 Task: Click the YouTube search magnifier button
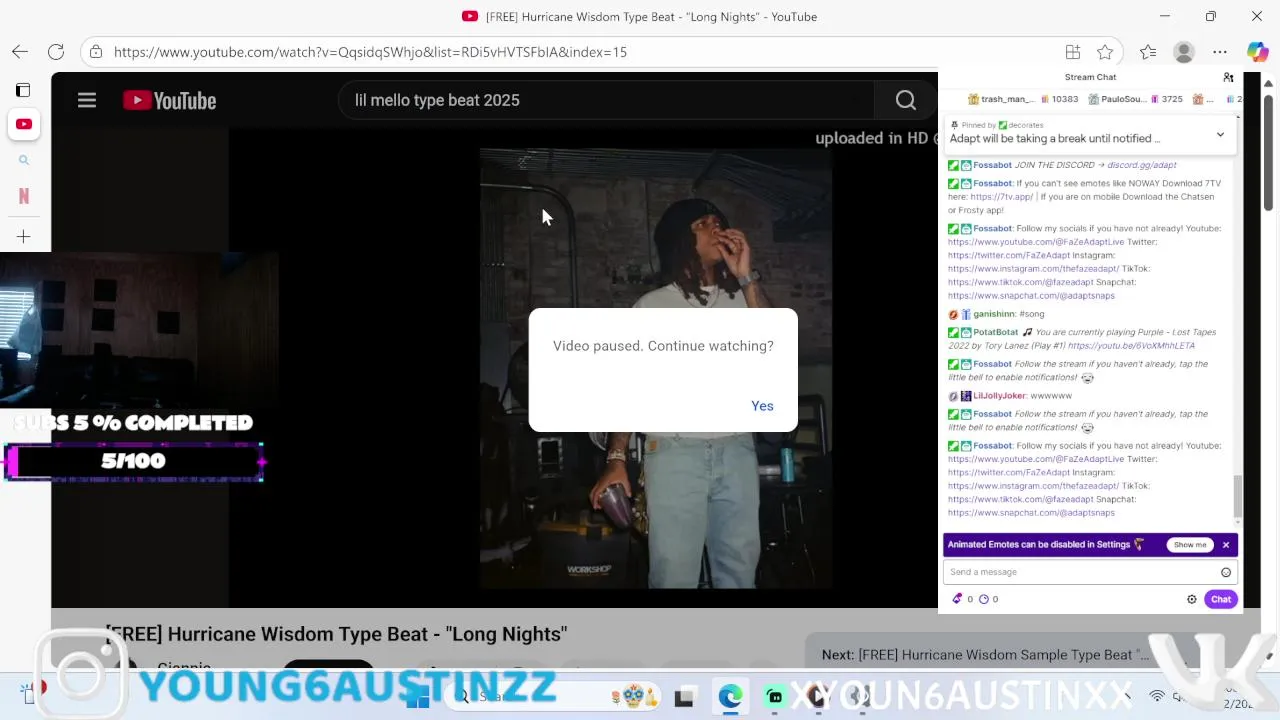906,100
